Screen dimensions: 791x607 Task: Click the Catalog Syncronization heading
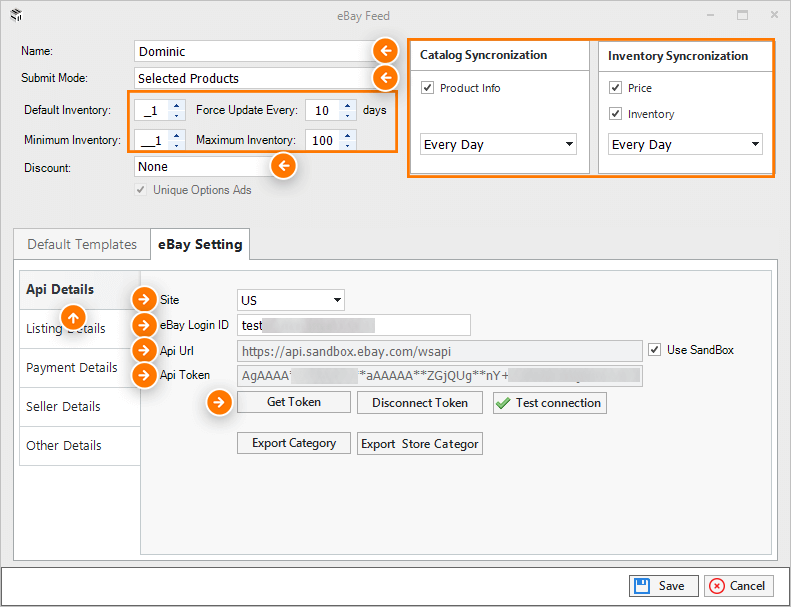coord(483,55)
